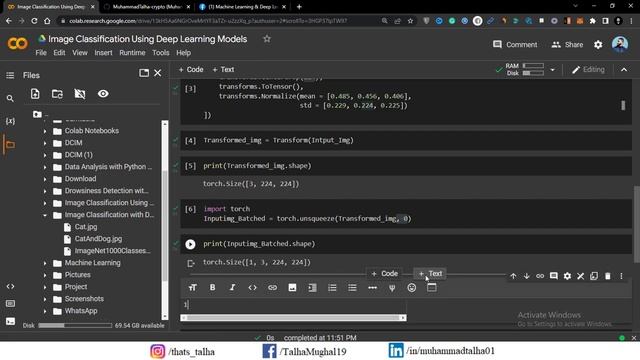
Task: Refresh the file browser listing
Action: click(x=57, y=94)
